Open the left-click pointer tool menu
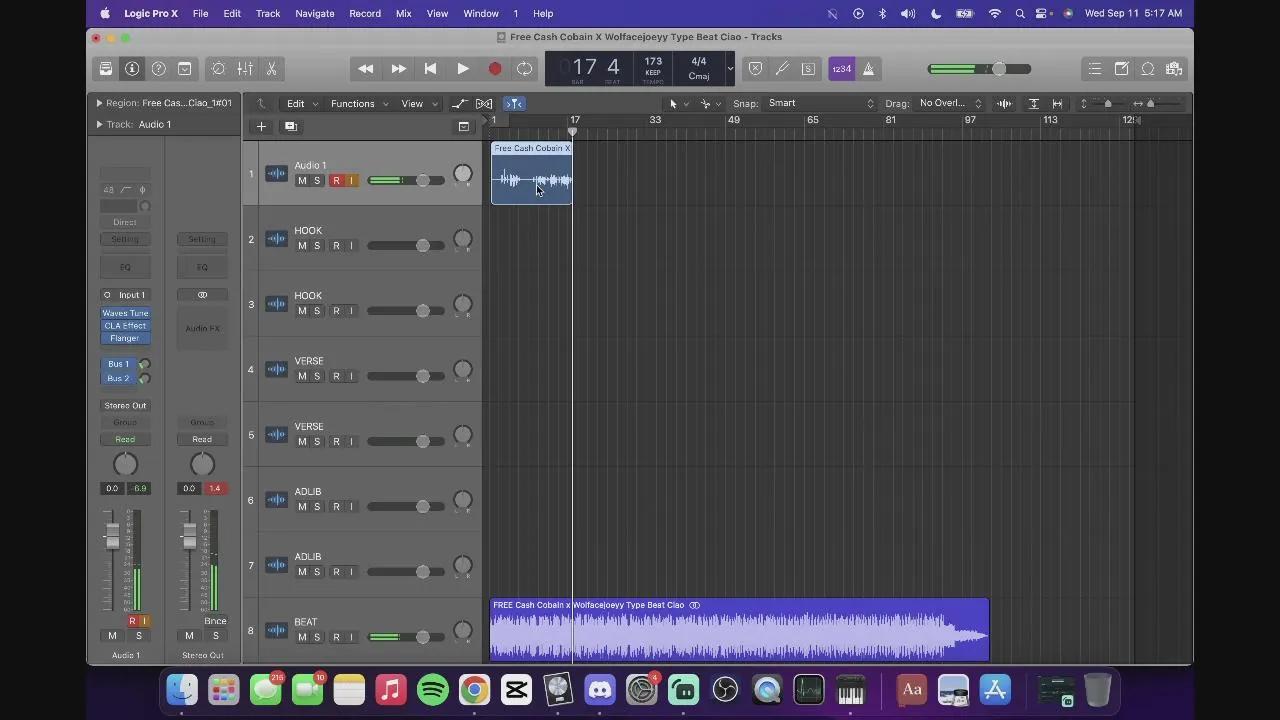Image resolution: width=1280 pixels, height=720 pixels. (678, 103)
